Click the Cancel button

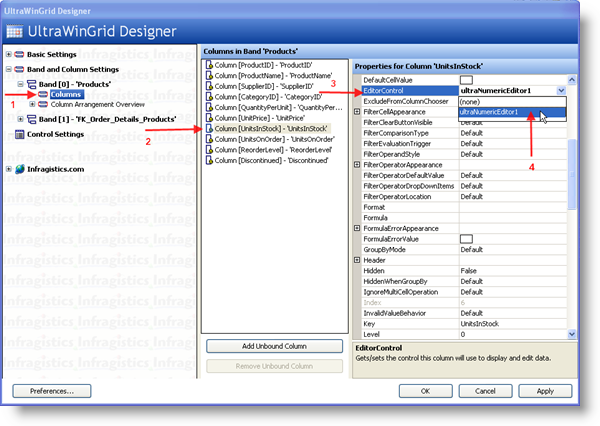tap(485, 391)
